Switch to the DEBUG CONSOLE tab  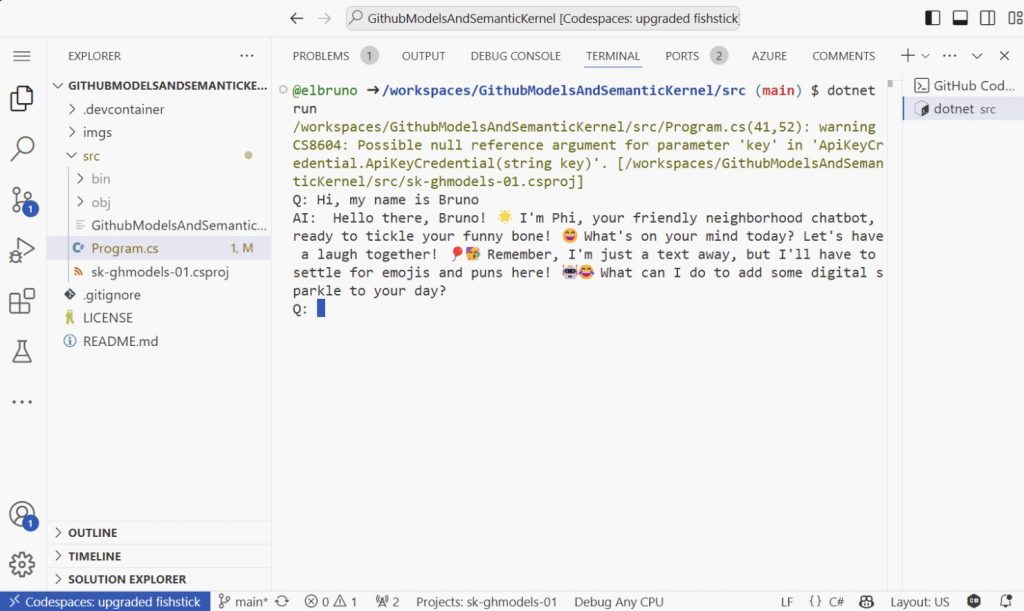click(515, 56)
